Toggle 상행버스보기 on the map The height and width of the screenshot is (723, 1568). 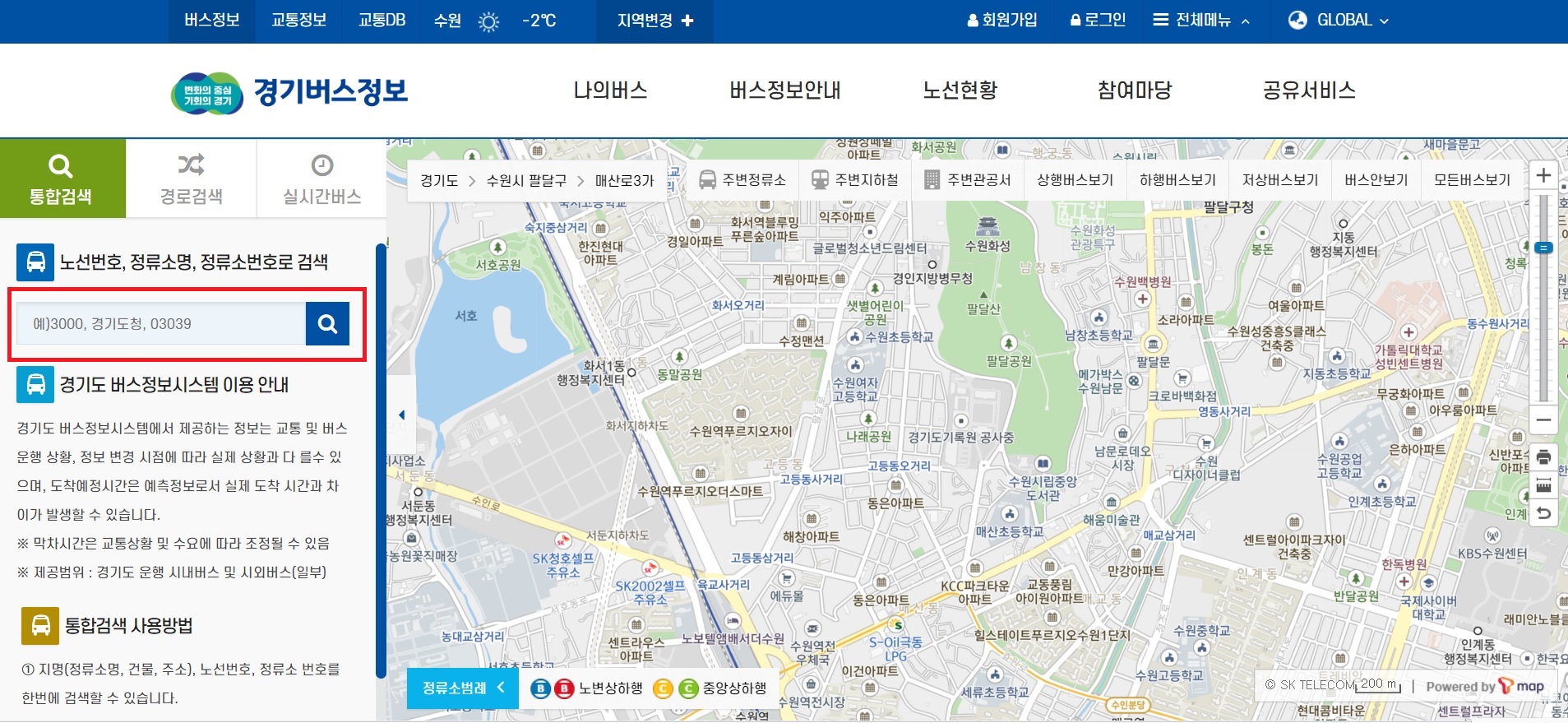point(1075,180)
